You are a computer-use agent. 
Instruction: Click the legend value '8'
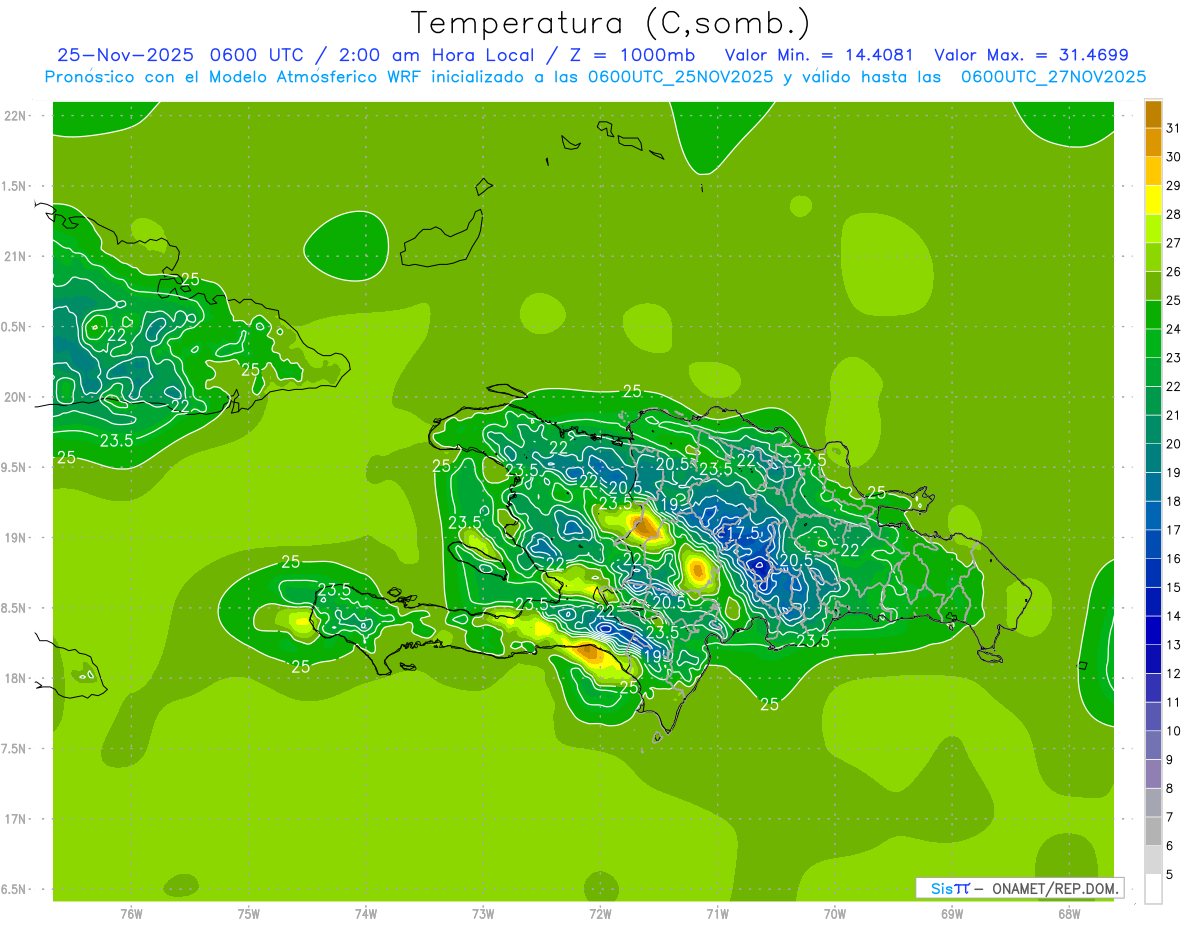click(x=1170, y=789)
